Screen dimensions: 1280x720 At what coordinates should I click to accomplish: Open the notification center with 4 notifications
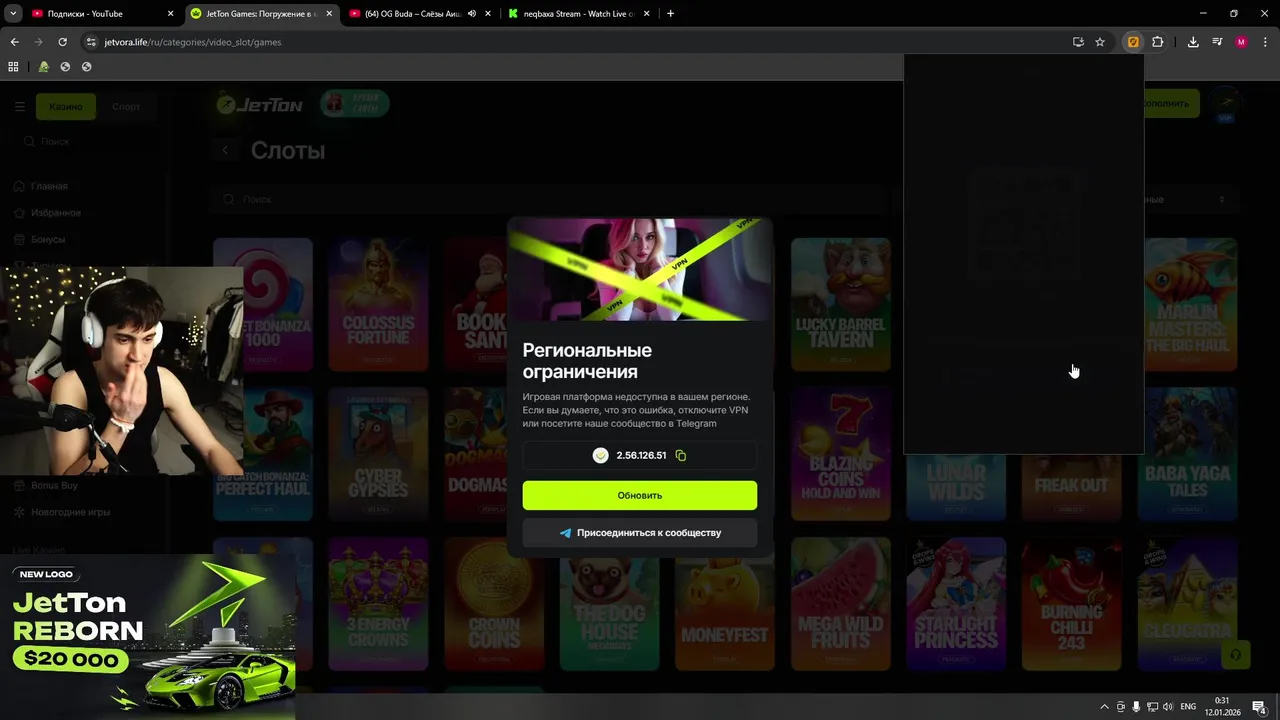tap(1259, 708)
